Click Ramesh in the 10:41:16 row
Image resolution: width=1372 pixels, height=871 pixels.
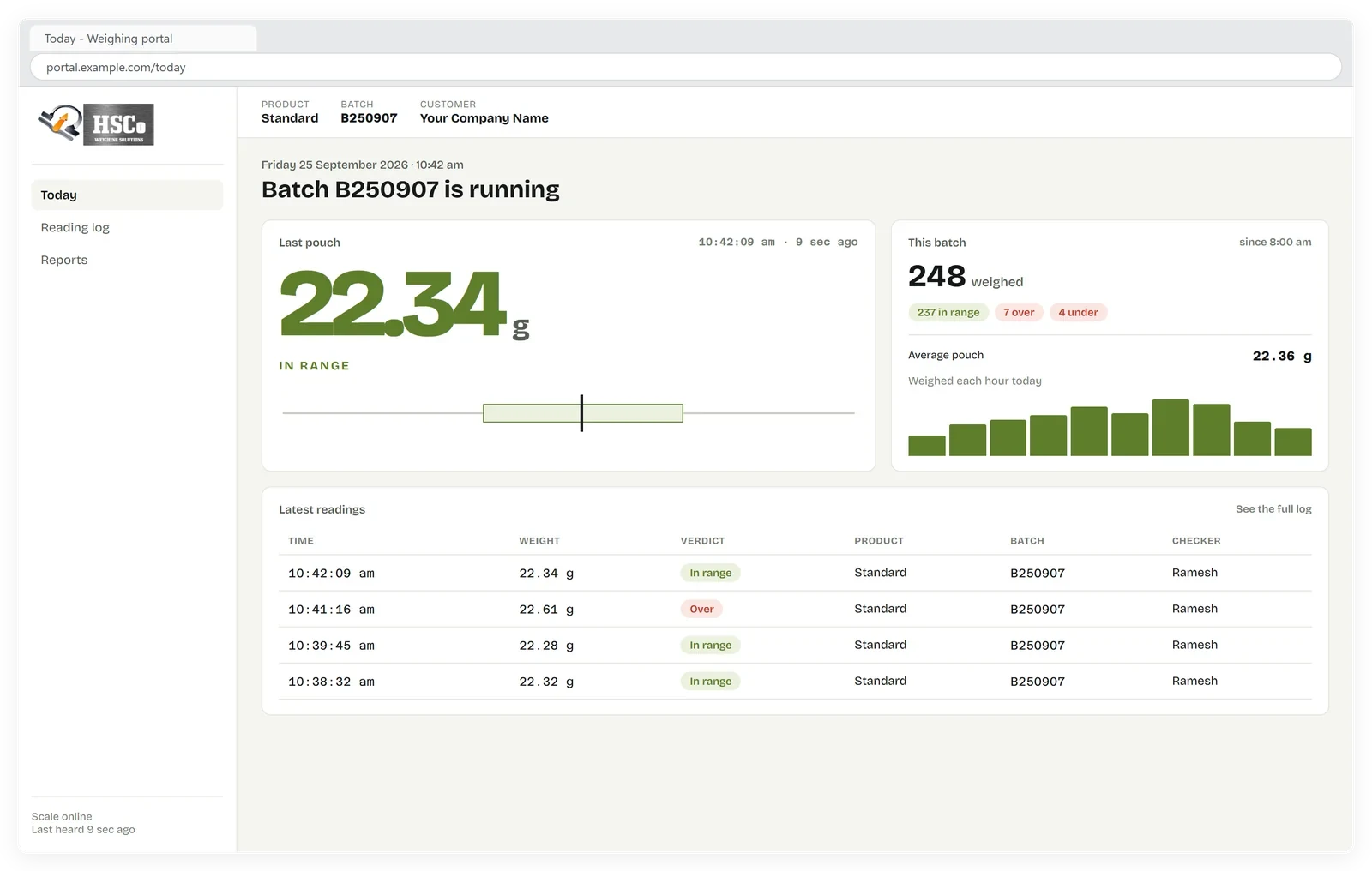click(1194, 609)
